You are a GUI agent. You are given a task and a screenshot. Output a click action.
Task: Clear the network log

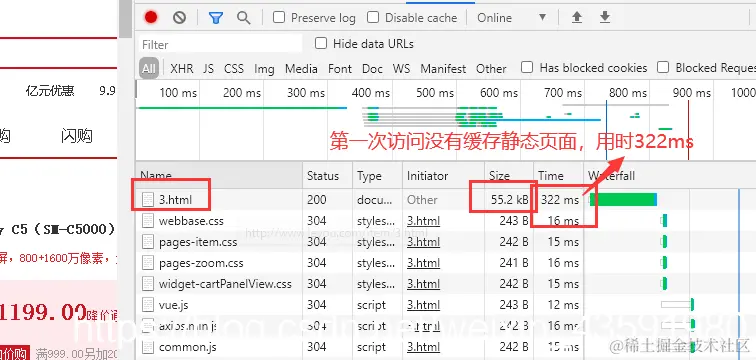point(179,18)
